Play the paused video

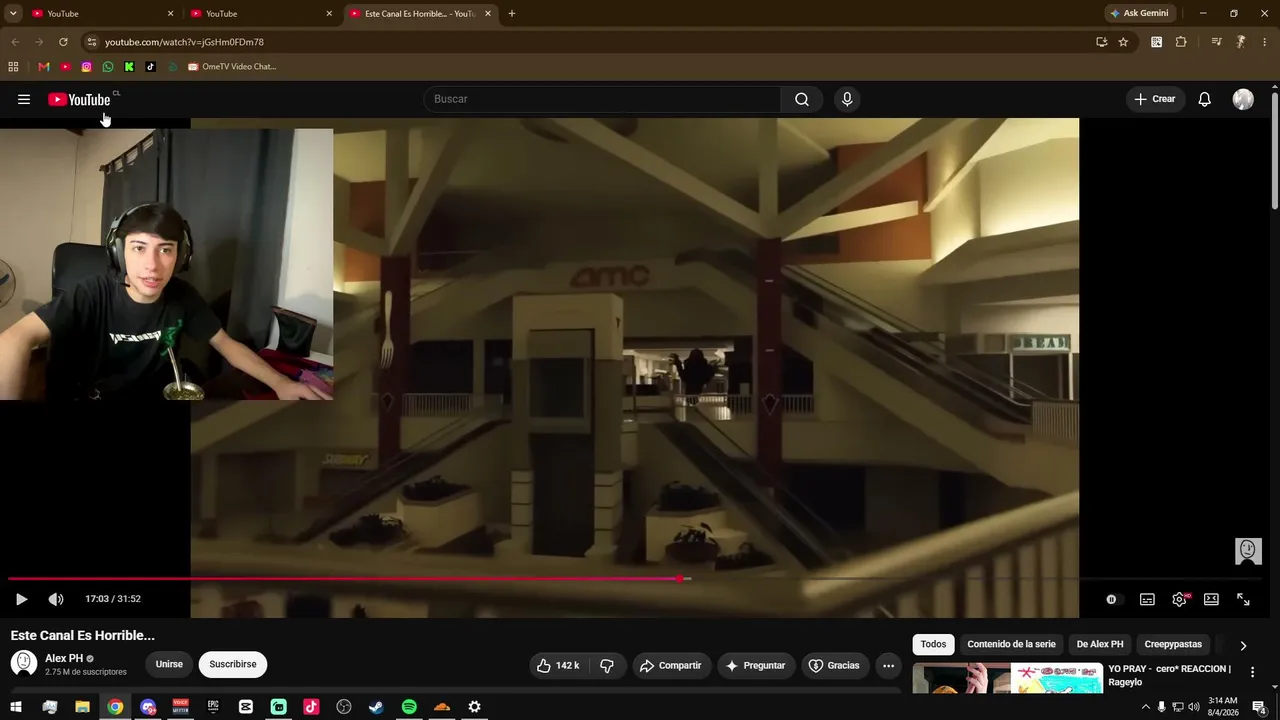(x=21, y=599)
